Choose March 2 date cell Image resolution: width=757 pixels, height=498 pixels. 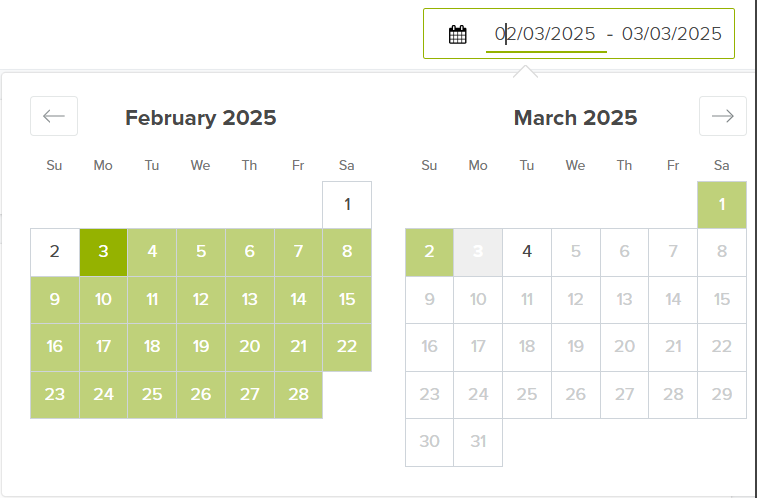(429, 252)
